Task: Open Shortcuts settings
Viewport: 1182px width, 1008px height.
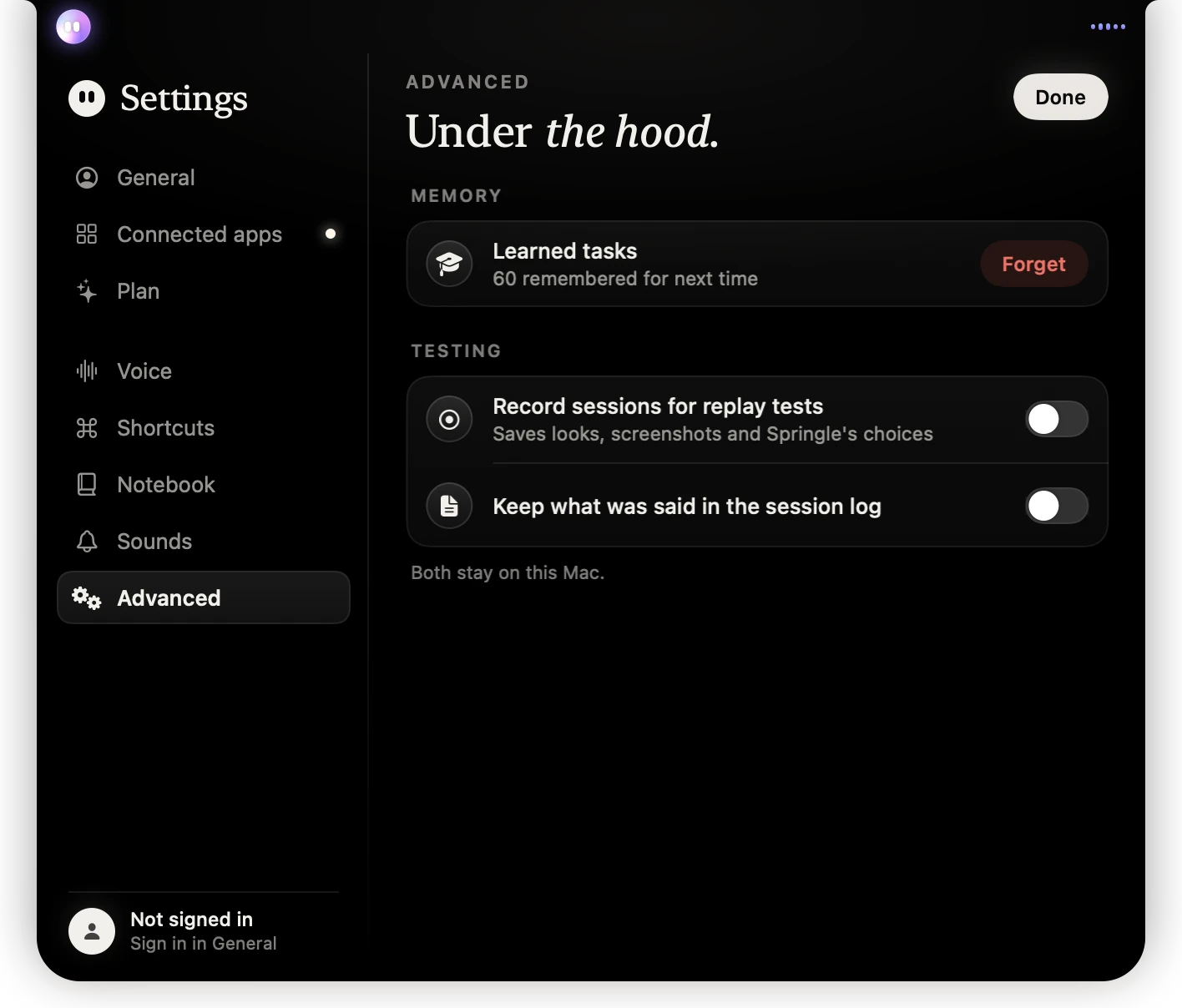Action: point(203,428)
